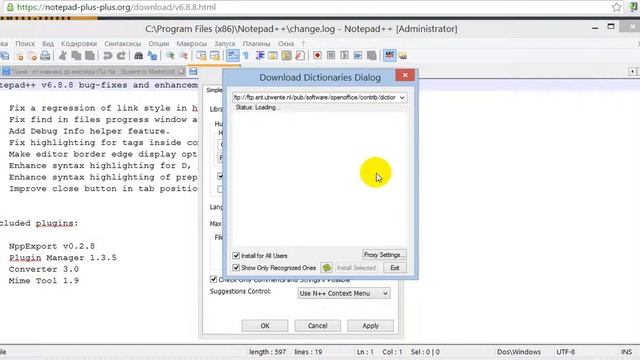The width and height of the screenshot is (640, 360).
Task: Click the green refresh icon in dictionaries dialog
Action: pyautogui.click(x=327, y=268)
